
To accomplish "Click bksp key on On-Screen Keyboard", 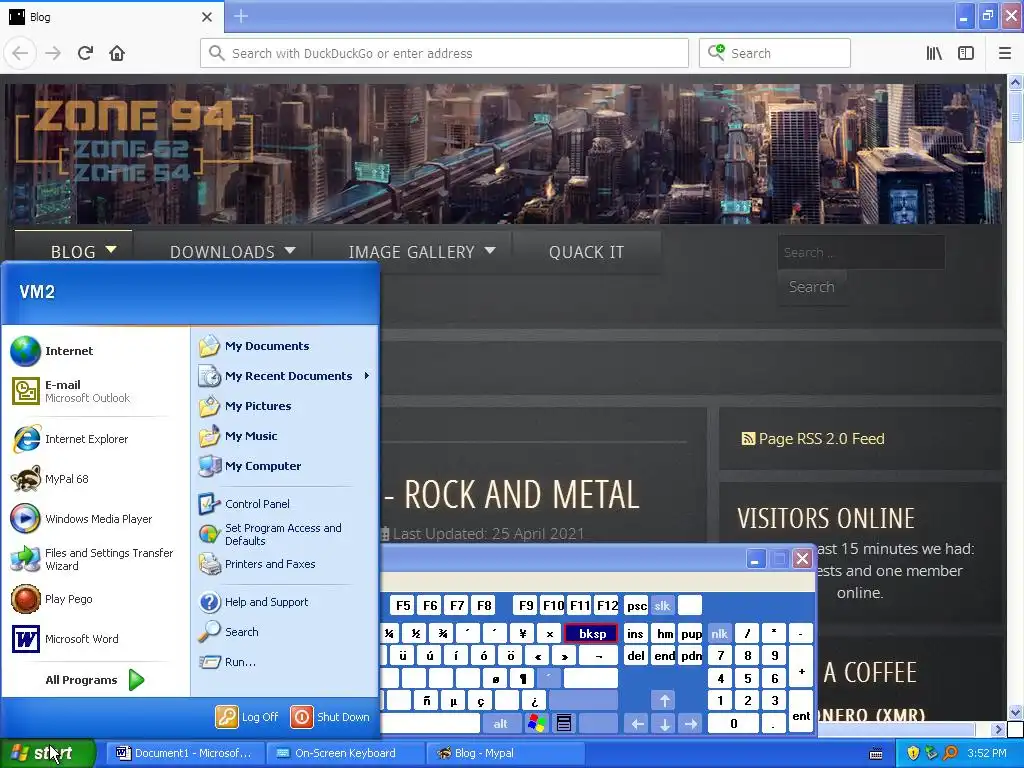I will coord(592,633).
